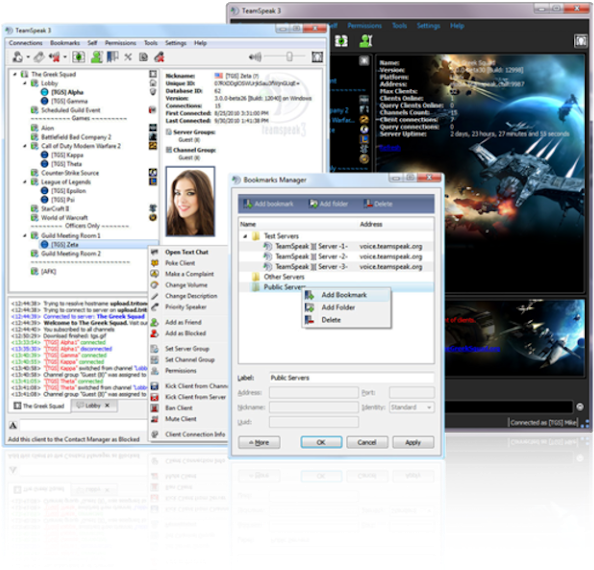Click the crossed tools toolbar icon
594x570 pixels.
tap(128, 57)
